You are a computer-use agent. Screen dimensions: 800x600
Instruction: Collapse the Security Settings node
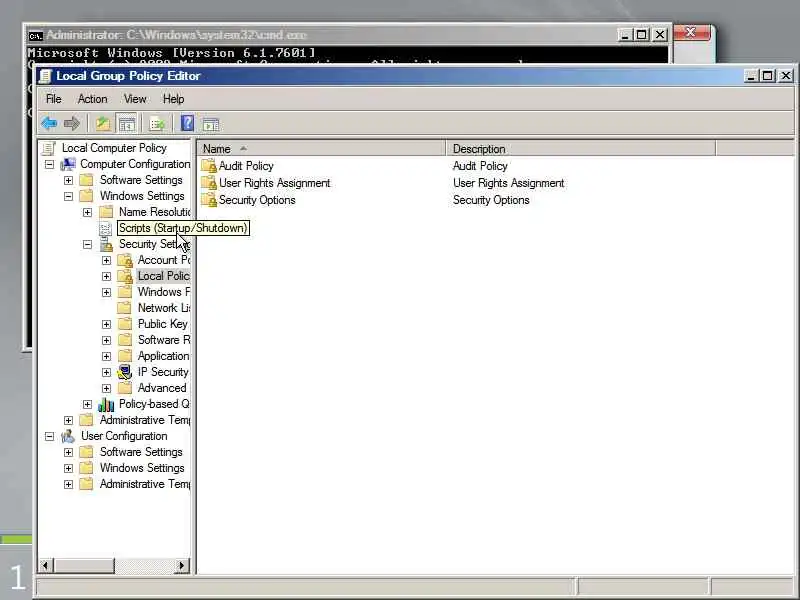[87, 244]
